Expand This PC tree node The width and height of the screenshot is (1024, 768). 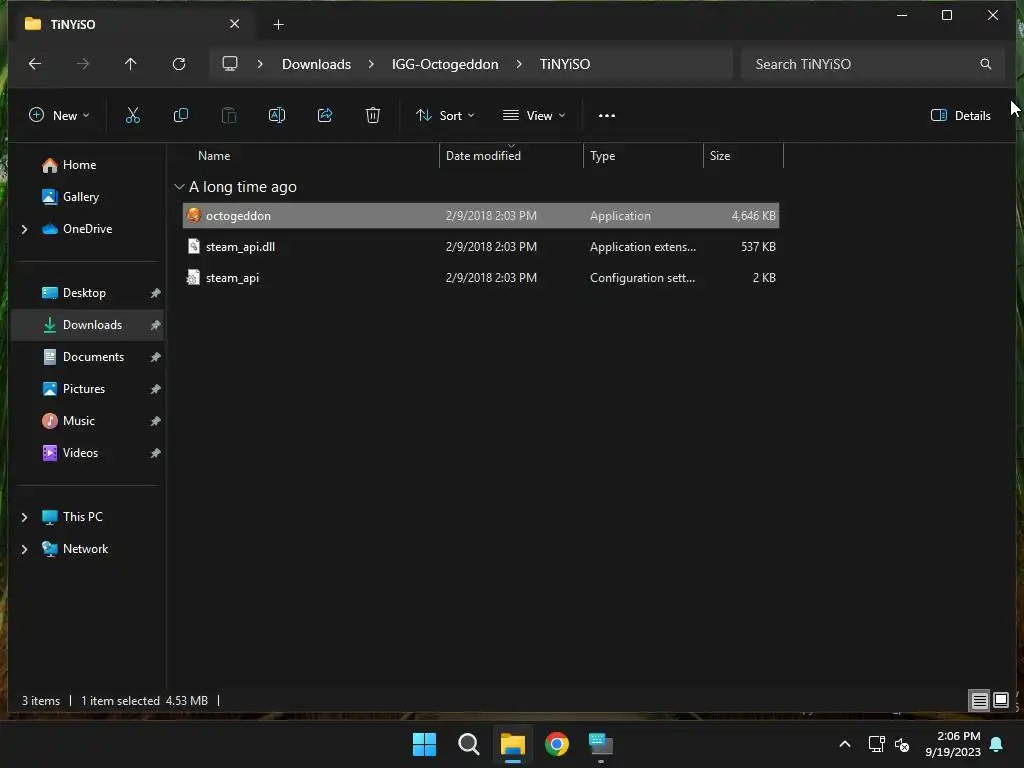[24, 517]
